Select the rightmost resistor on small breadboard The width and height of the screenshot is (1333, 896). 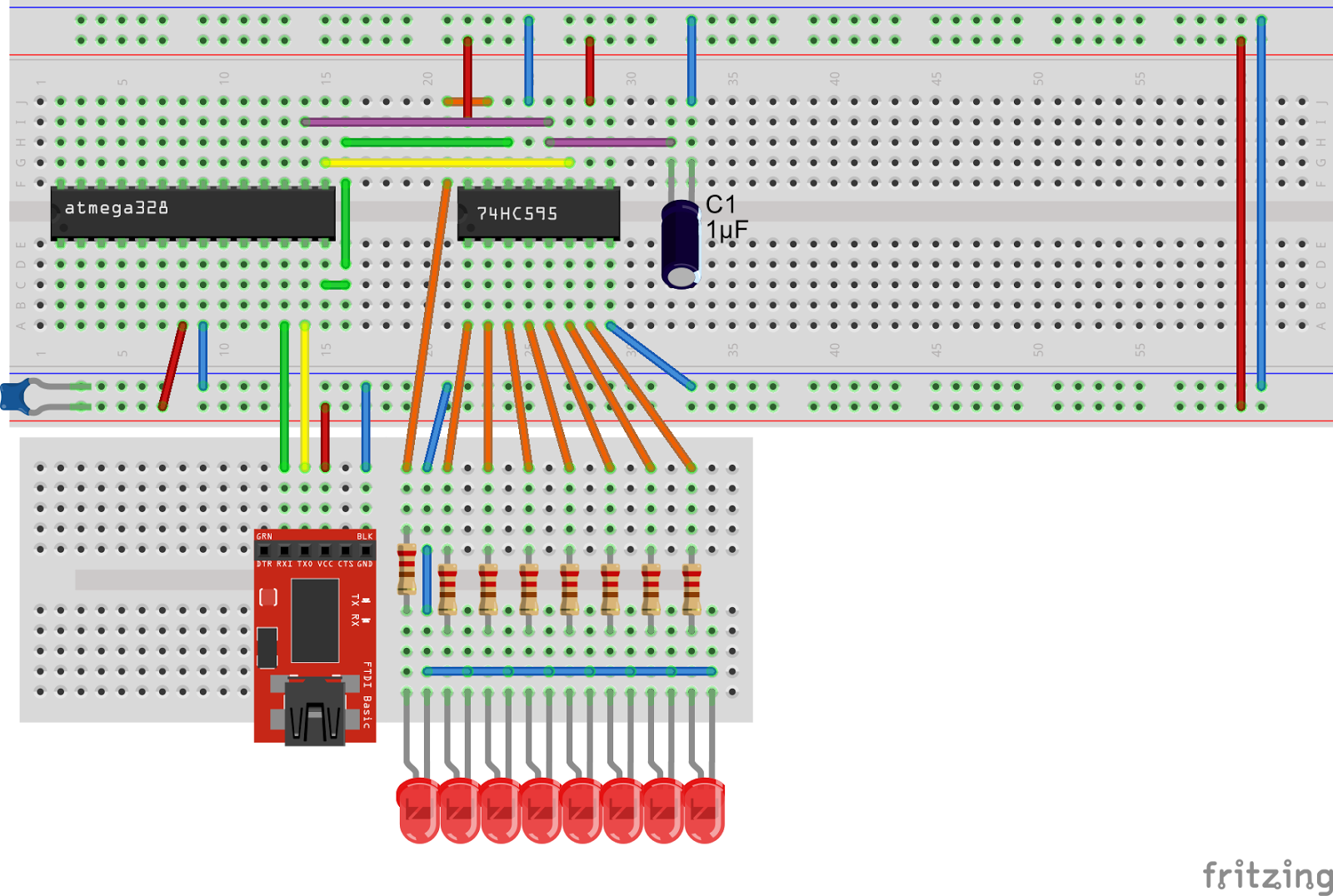coord(691,590)
